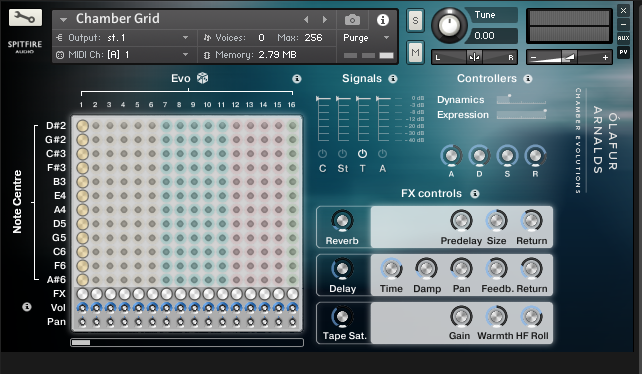Click the Delay Feedb. knob
The image size is (642, 374).
(x=496, y=269)
